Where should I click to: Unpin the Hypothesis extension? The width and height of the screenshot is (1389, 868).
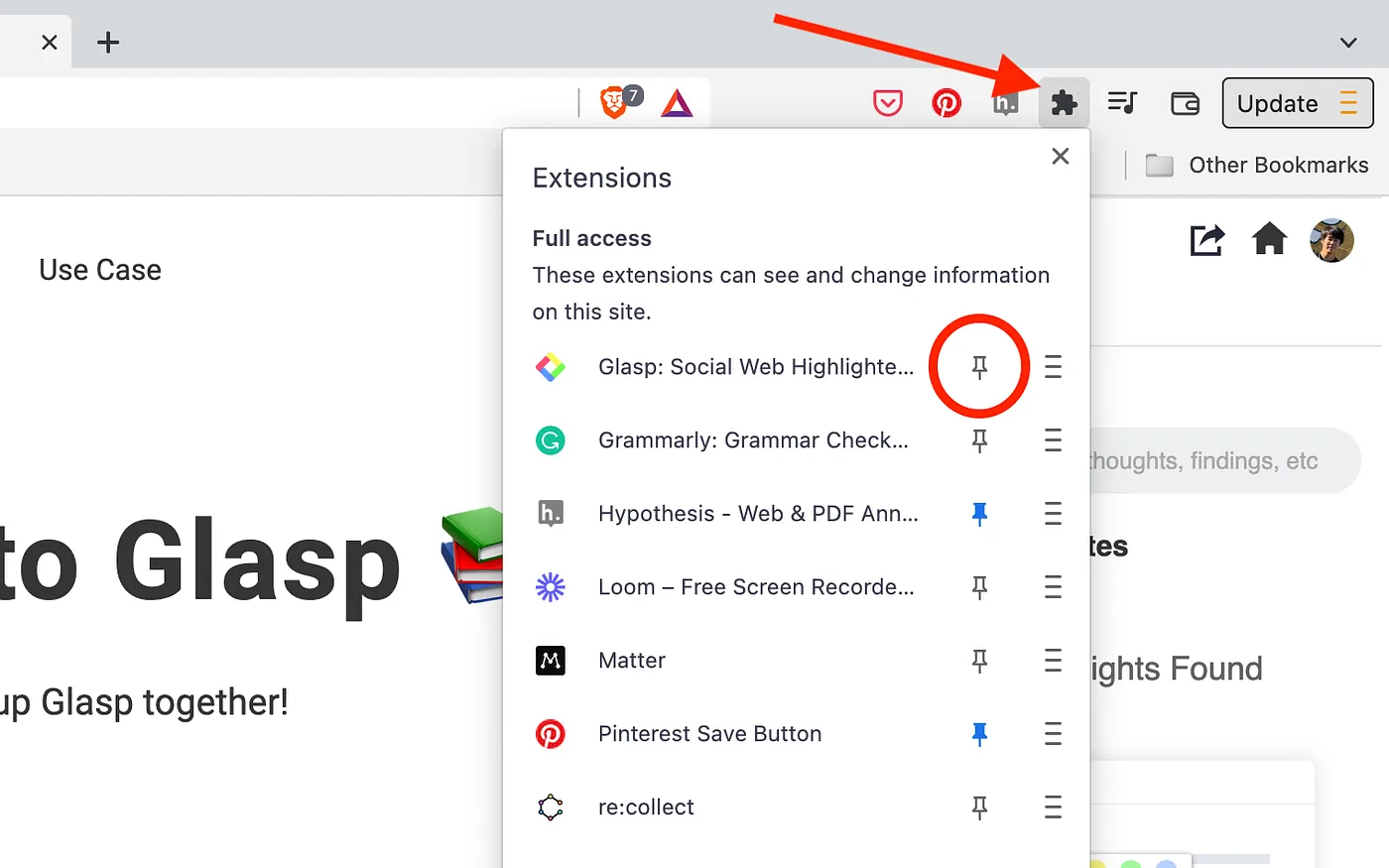click(x=979, y=514)
